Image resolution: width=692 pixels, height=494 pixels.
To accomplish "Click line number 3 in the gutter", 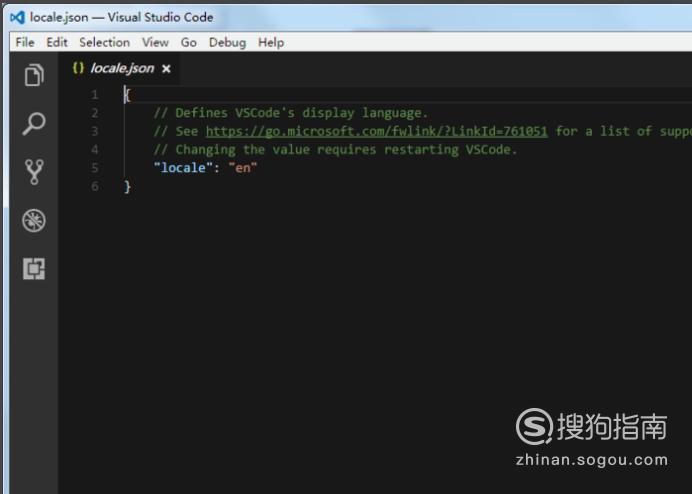I will pos(94,131).
